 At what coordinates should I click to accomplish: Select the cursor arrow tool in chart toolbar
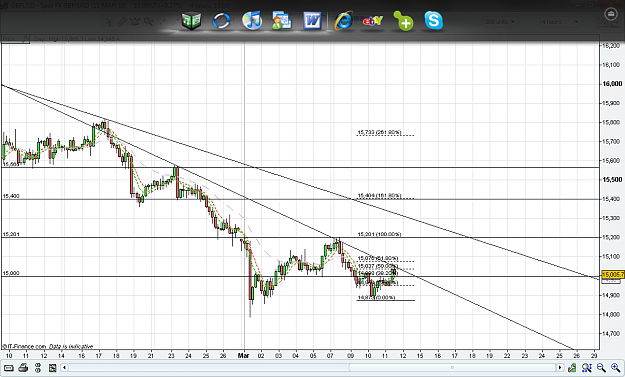108,22
